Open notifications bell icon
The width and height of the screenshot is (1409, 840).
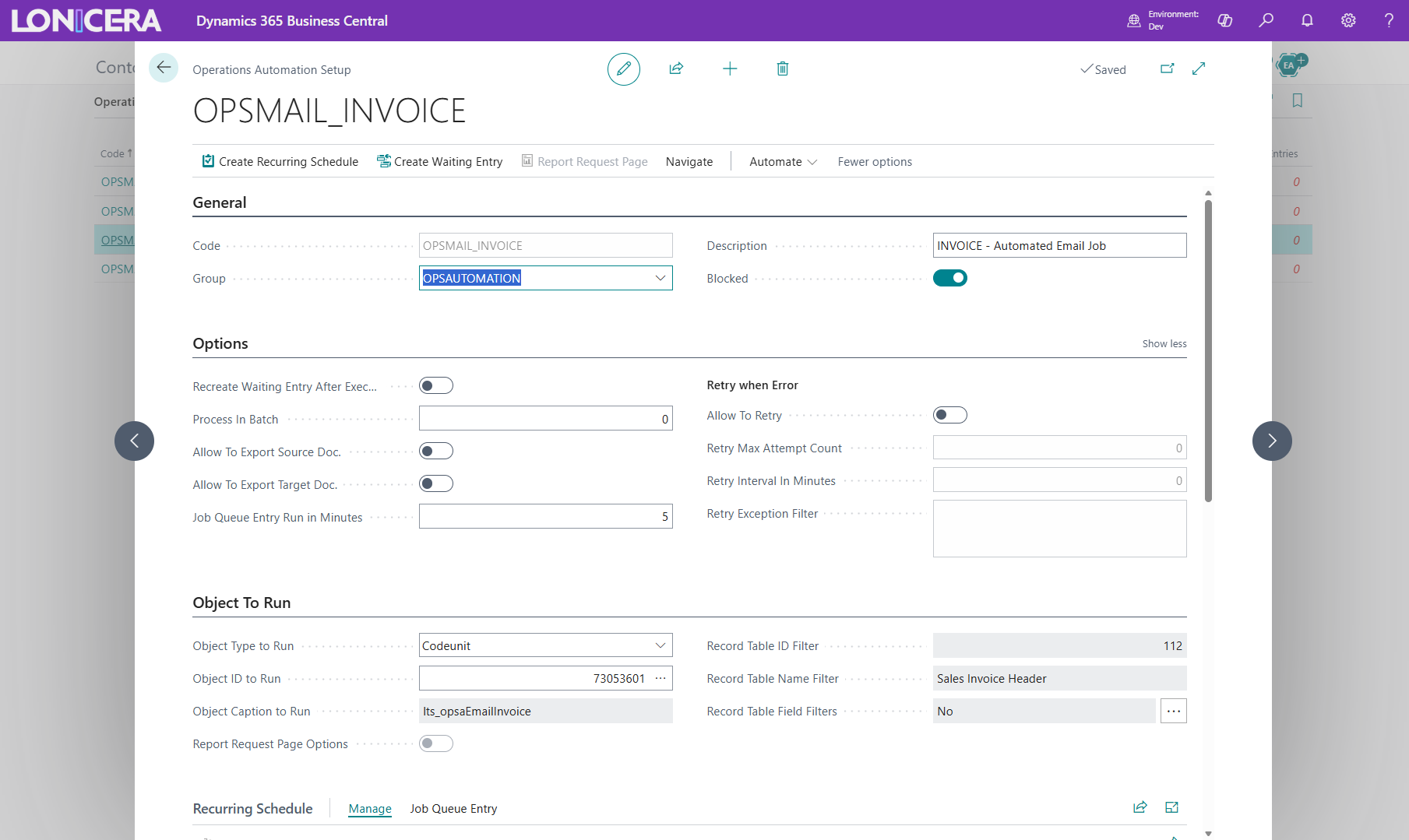click(1308, 20)
